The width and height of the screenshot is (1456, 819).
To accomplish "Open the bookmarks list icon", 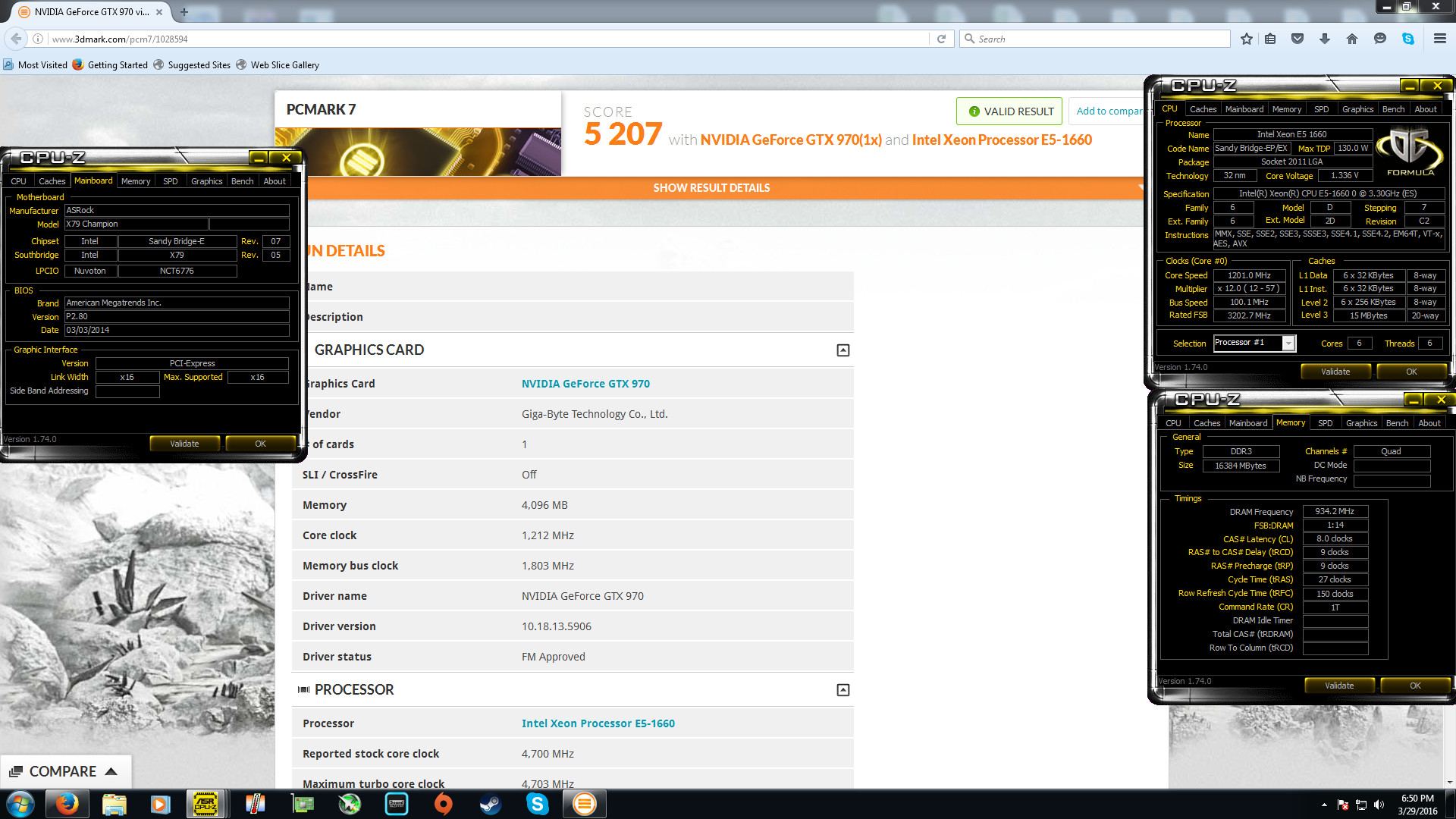I will (1271, 39).
